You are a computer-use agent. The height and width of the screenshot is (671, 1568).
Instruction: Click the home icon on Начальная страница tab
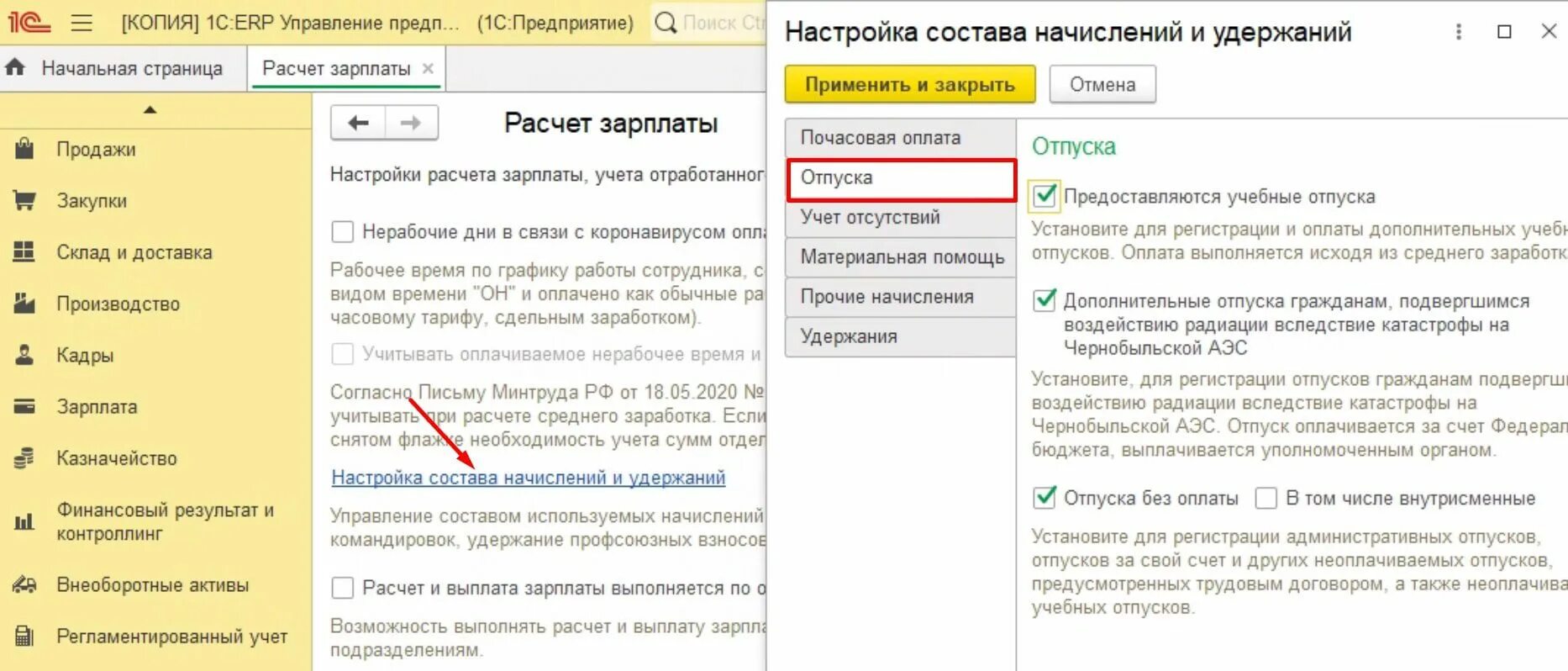[15, 67]
